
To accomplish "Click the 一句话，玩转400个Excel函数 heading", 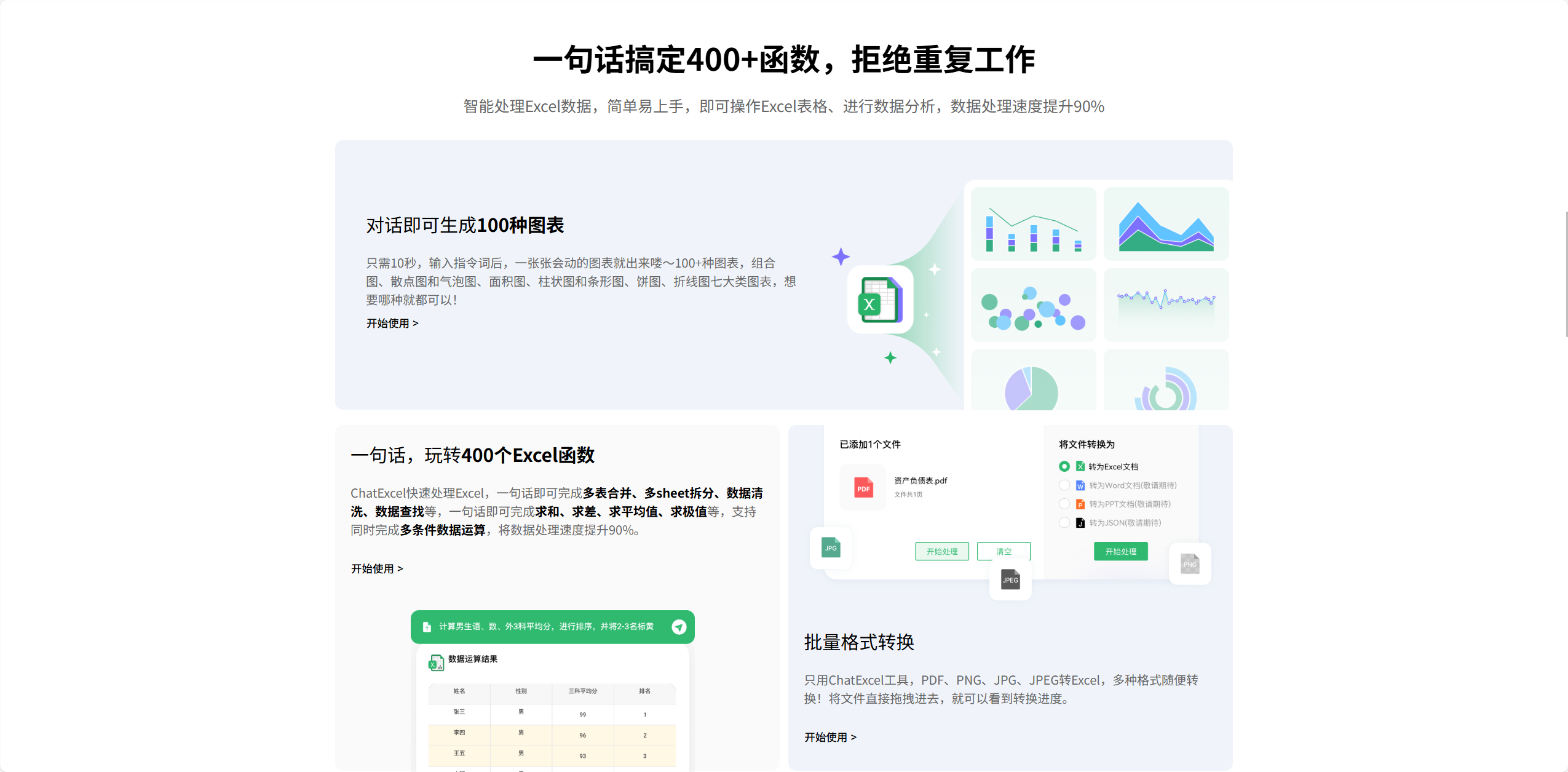I will click(x=472, y=455).
